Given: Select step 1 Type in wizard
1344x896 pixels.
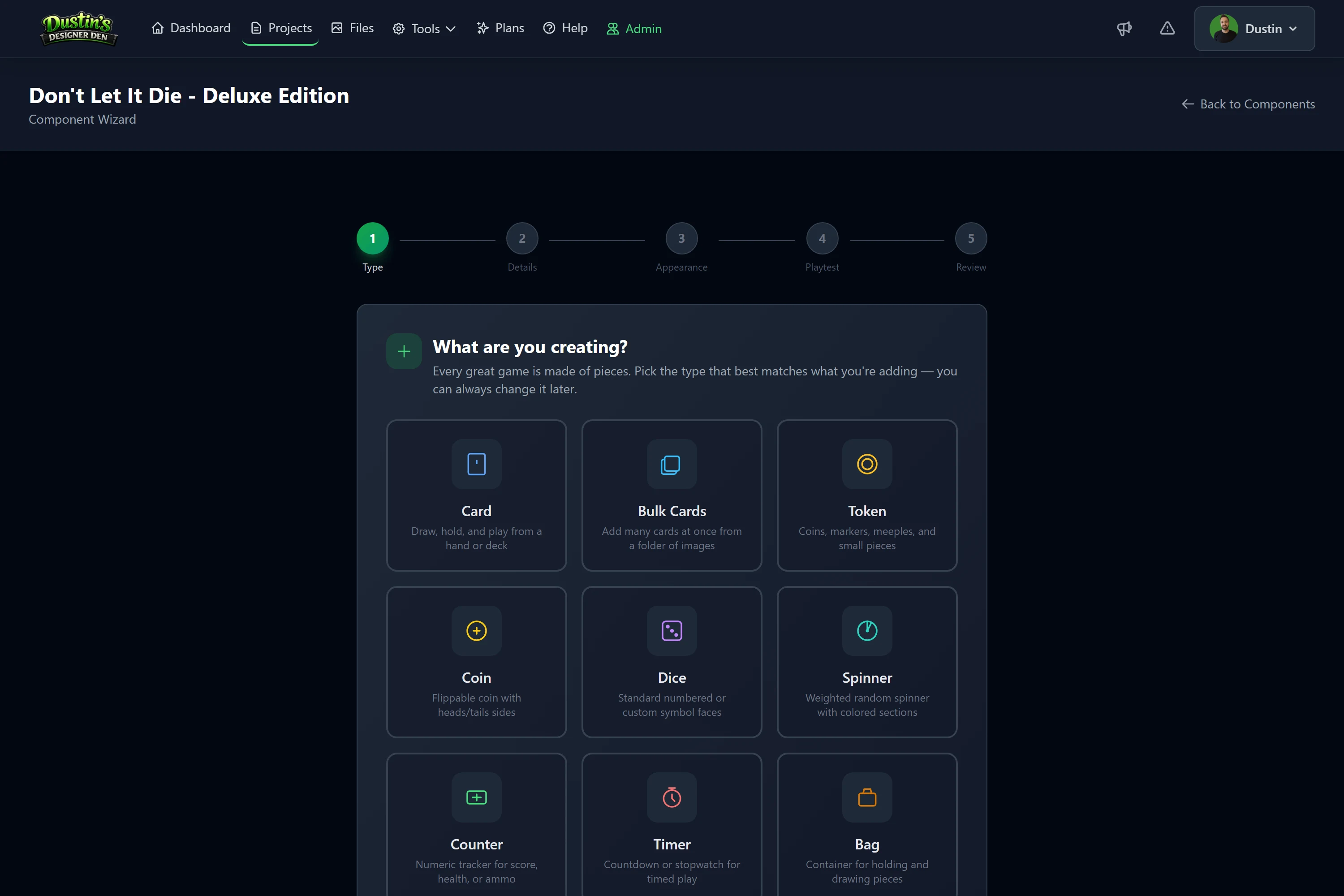Looking at the screenshot, I should tap(373, 238).
